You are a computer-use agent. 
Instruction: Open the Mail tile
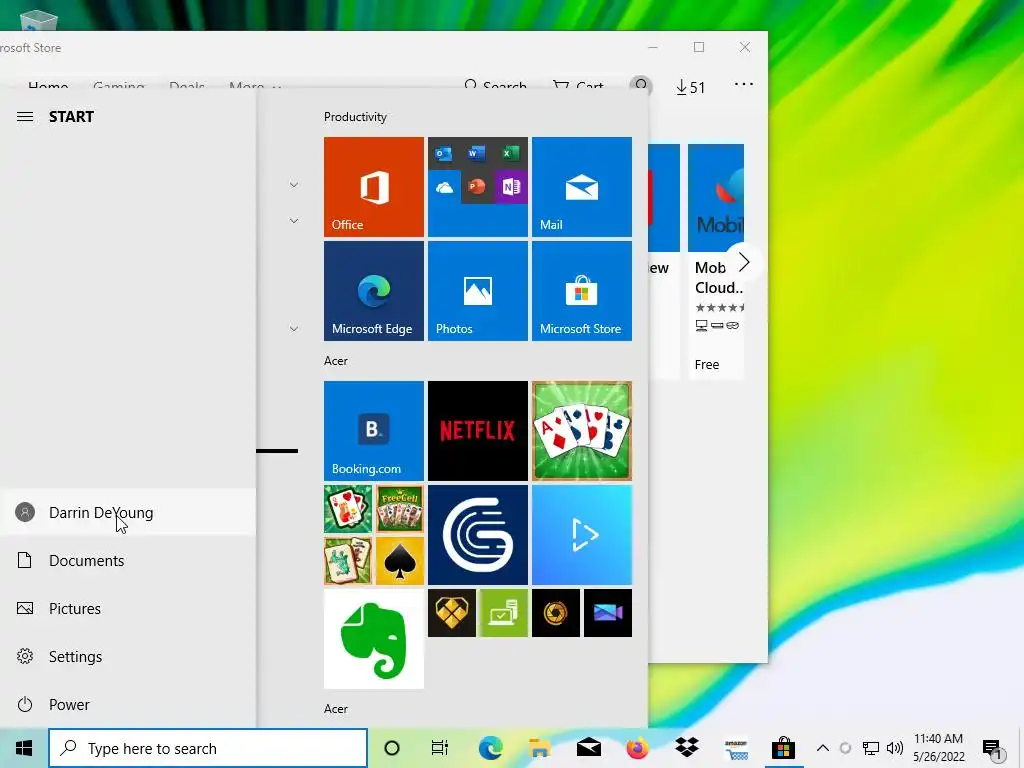click(582, 187)
